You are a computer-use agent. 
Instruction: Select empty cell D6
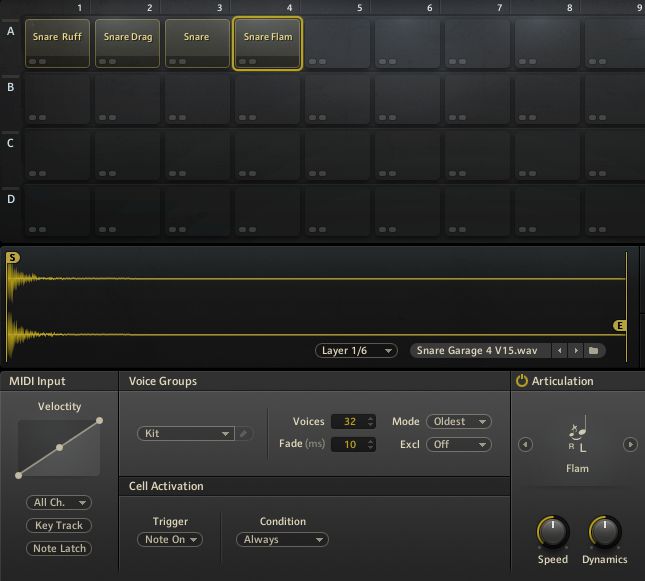point(407,211)
